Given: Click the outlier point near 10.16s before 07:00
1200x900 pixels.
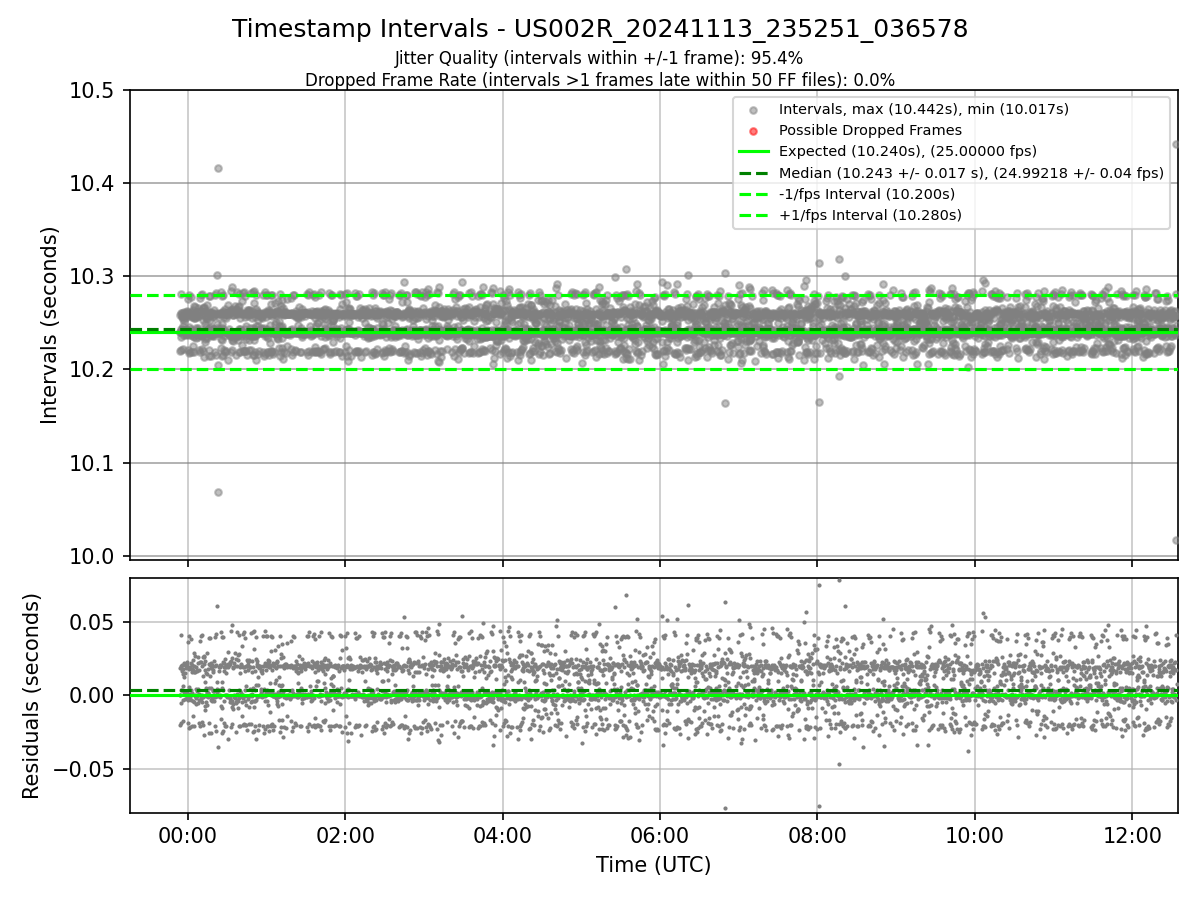Looking at the screenshot, I should [725, 403].
